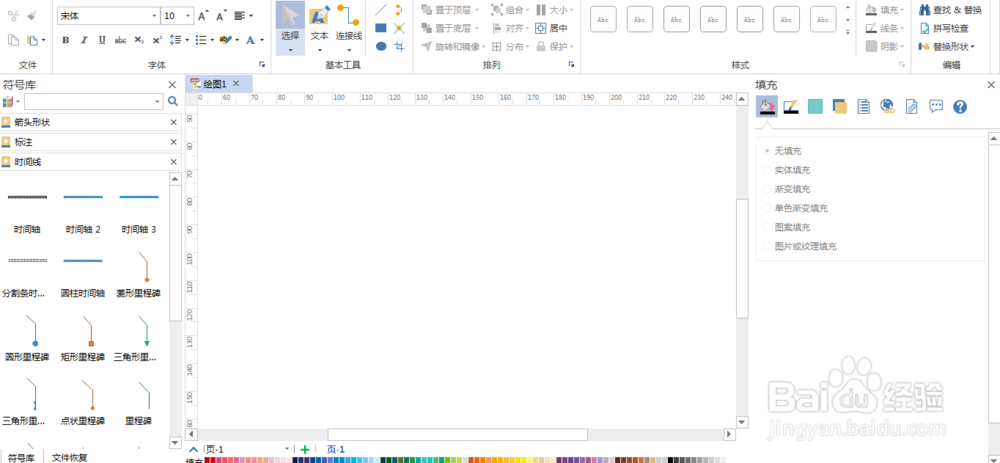This screenshot has width=1000, height=463.
Task: Open the font size 10 dropdown
Action: pyautogui.click(x=188, y=16)
